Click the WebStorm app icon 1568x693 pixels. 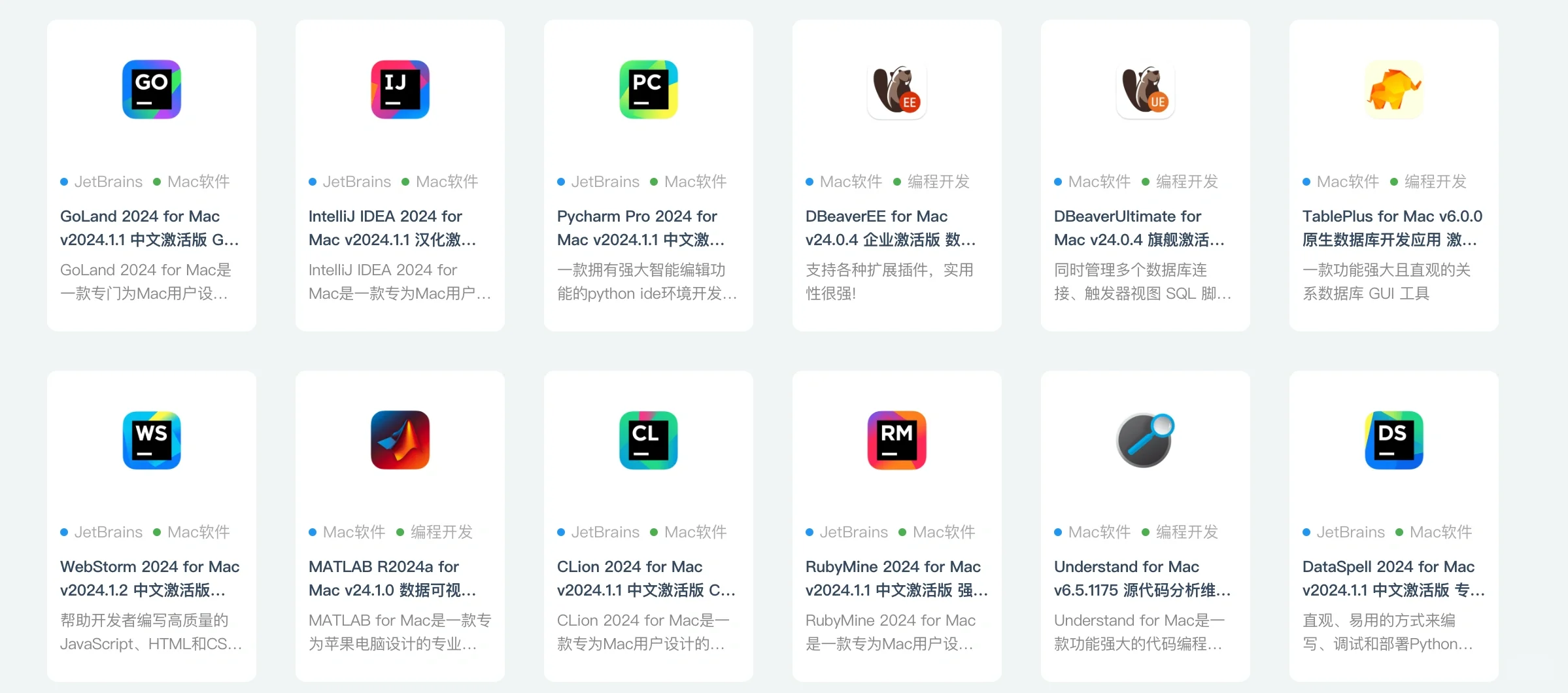[150, 440]
